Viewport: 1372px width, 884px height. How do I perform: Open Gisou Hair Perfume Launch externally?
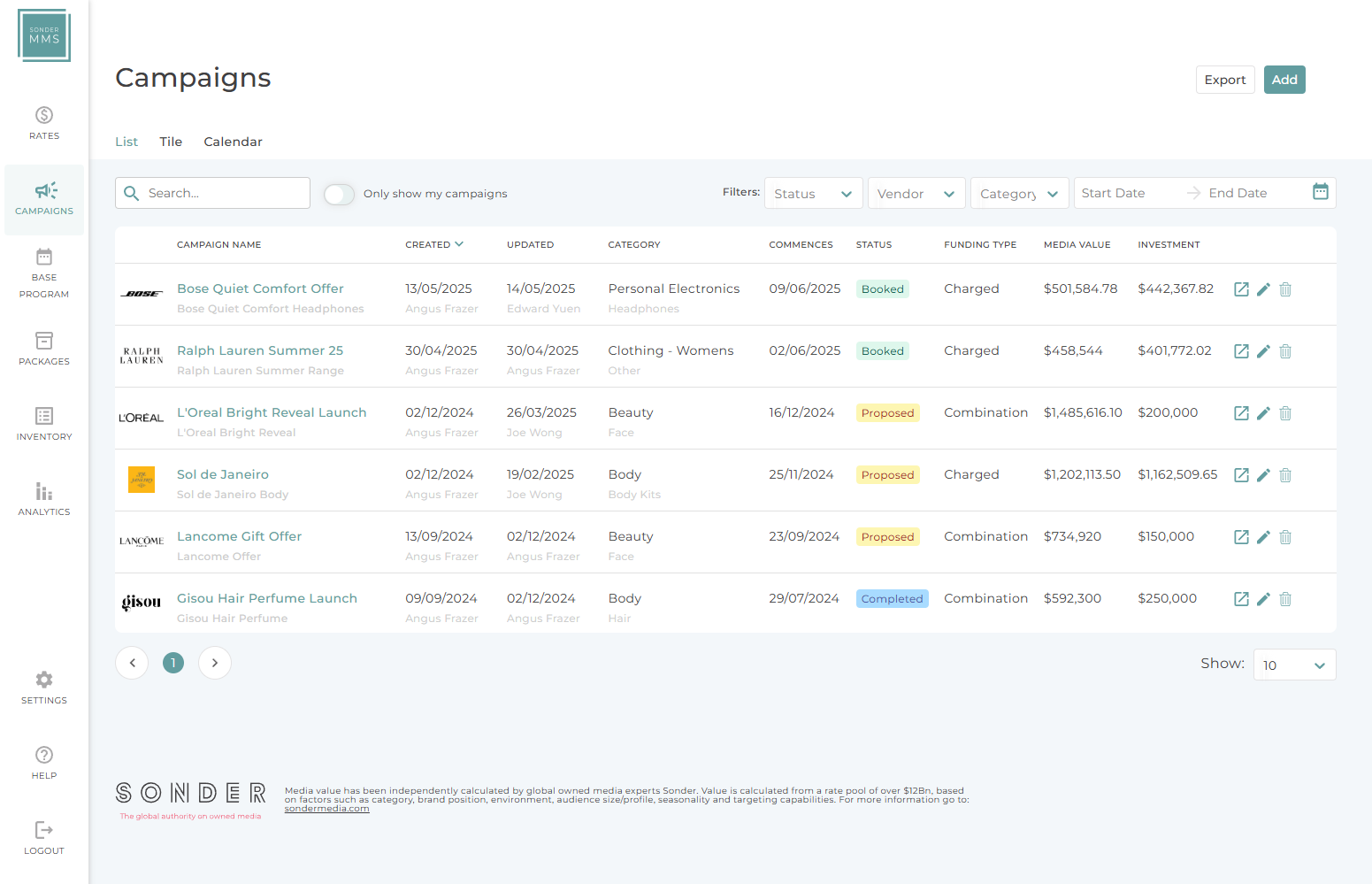tap(1241, 599)
